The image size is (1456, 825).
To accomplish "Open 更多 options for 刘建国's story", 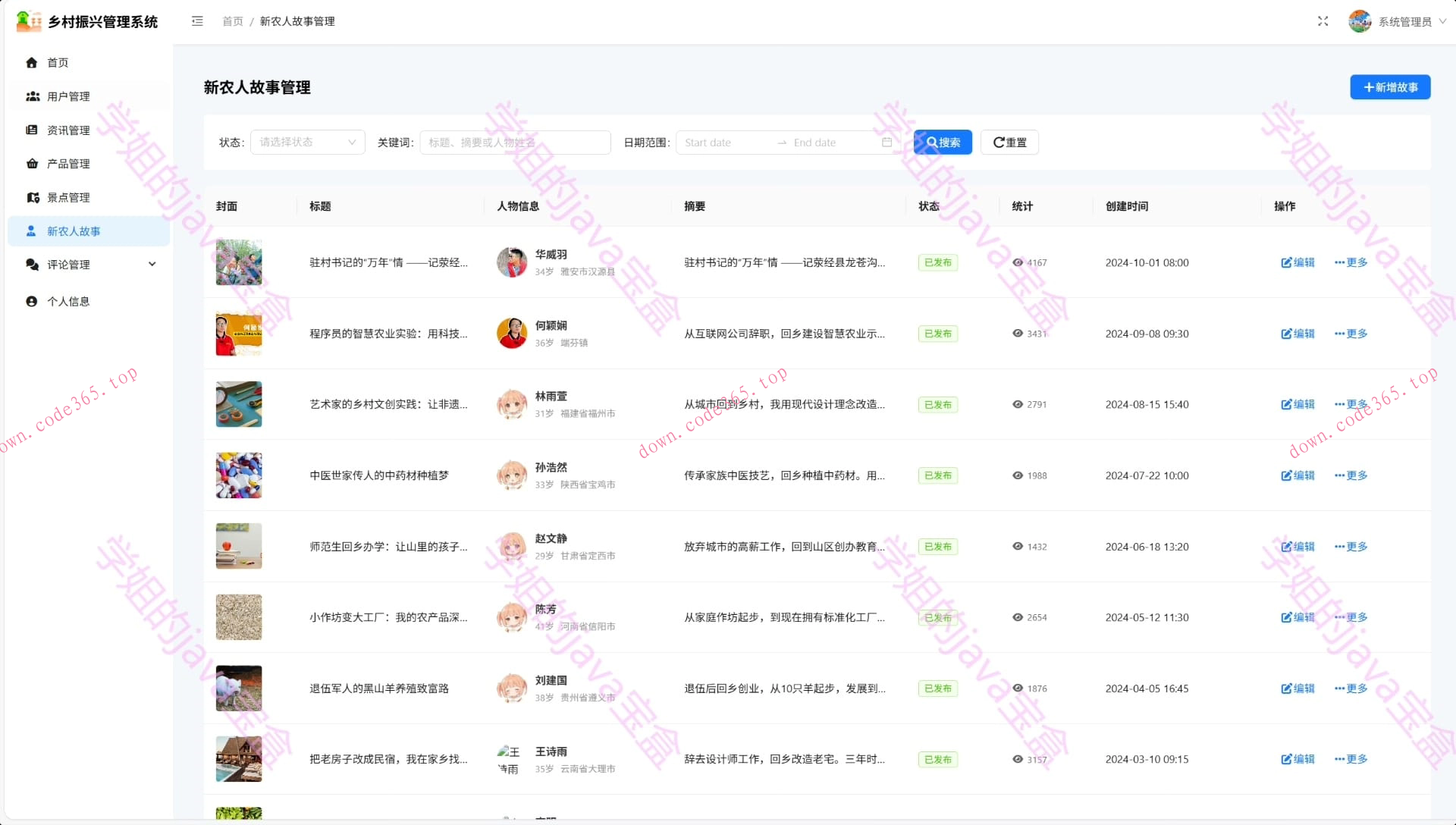I will pos(1350,689).
